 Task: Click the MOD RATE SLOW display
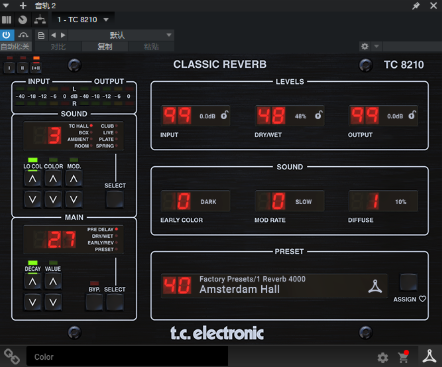(290, 201)
